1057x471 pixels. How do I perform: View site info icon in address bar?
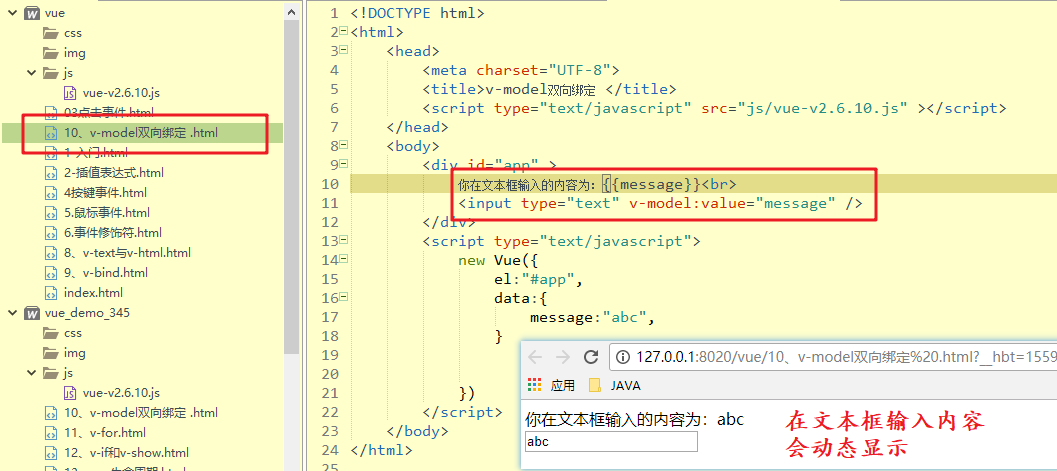pos(624,357)
